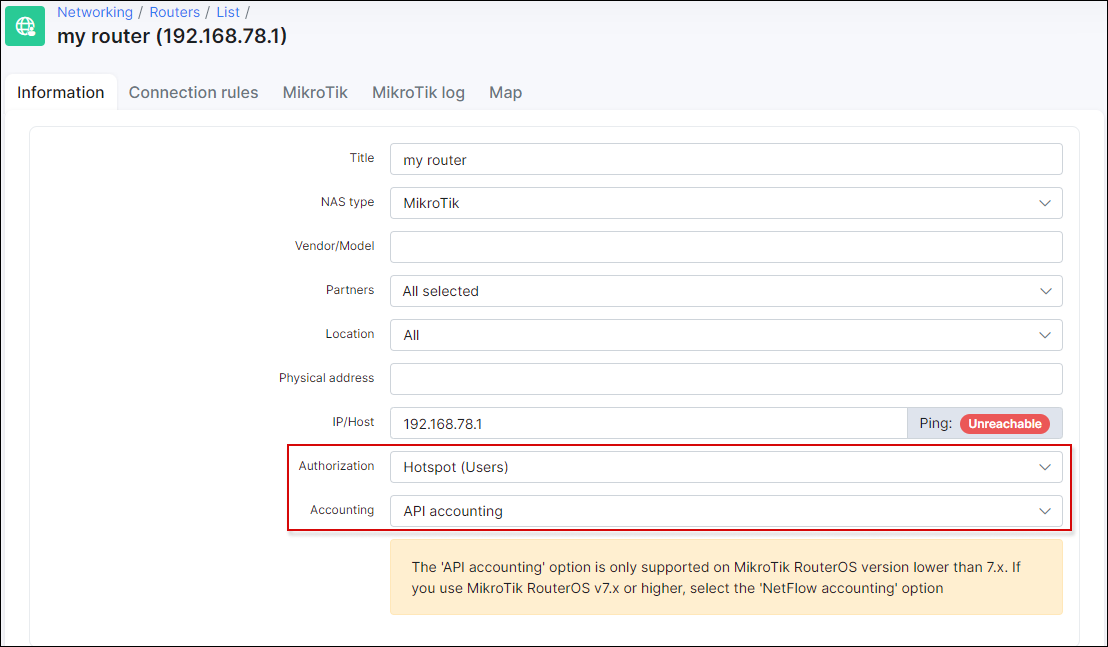Viewport: 1108px width, 647px height.
Task: Open the Networking breadcrumb link
Action: click(95, 12)
